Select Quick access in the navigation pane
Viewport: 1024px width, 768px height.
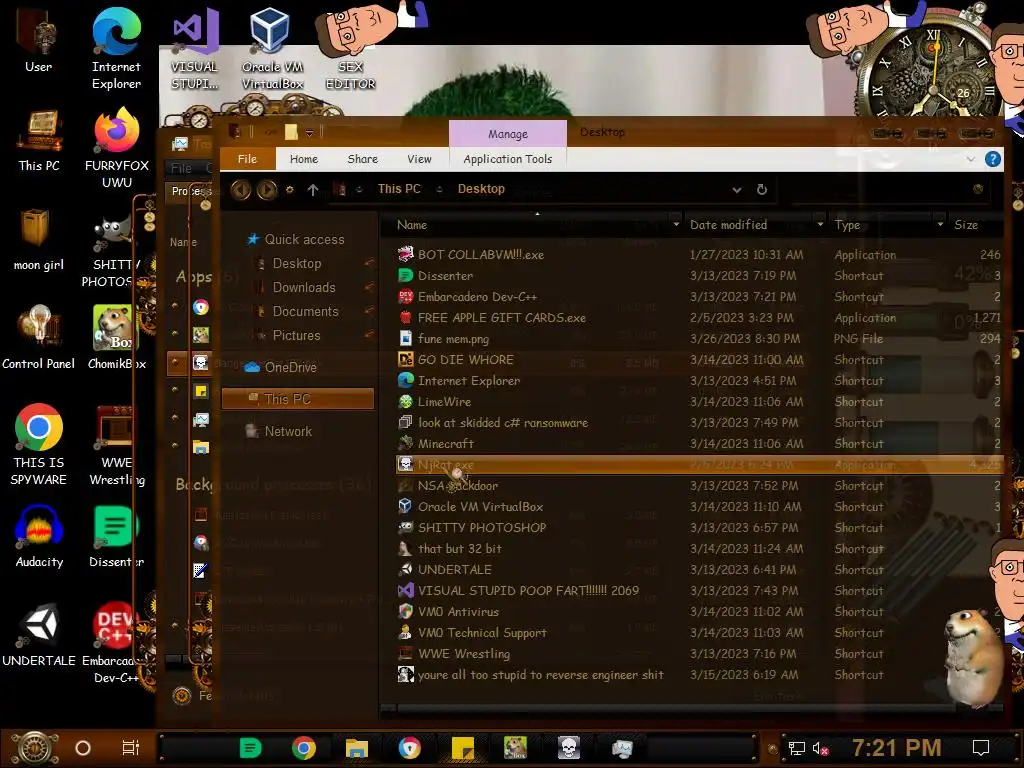pos(304,240)
